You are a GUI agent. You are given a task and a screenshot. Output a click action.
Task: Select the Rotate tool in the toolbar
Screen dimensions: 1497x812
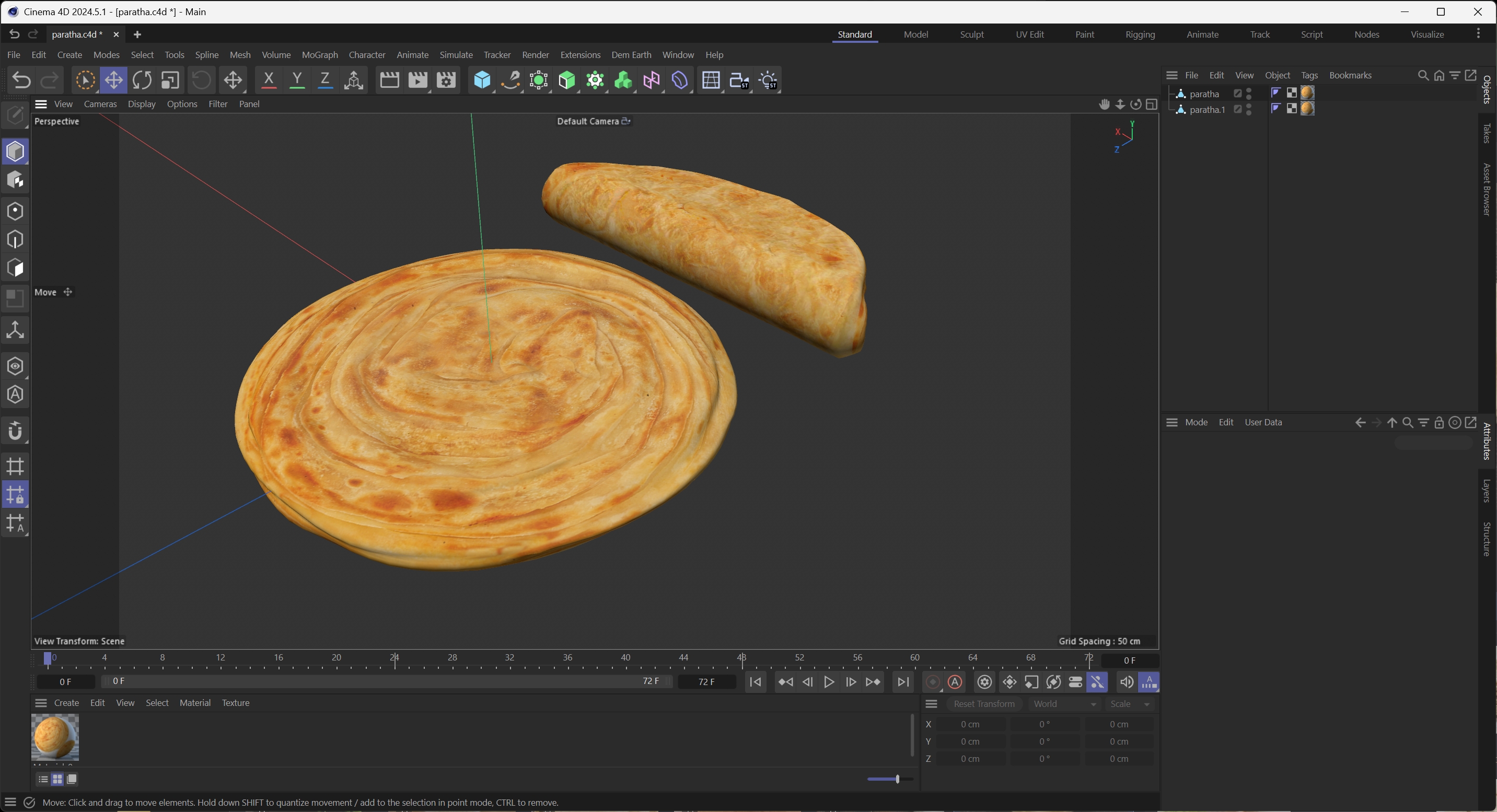click(x=142, y=80)
